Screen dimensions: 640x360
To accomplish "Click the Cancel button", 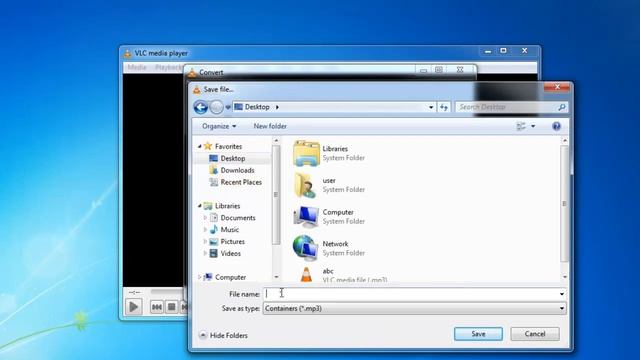I will pyautogui.click(x=535, y=334).
